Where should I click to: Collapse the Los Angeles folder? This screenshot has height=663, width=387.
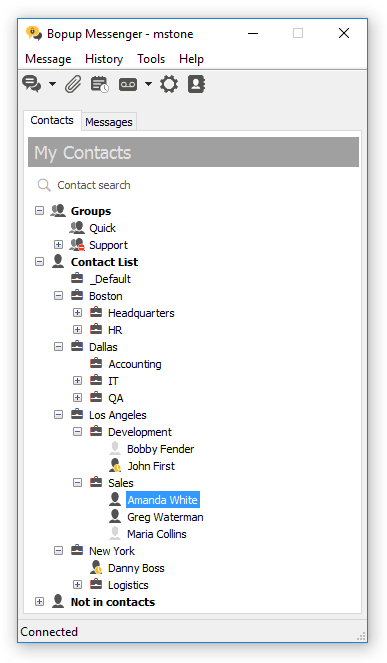point(58,415)
